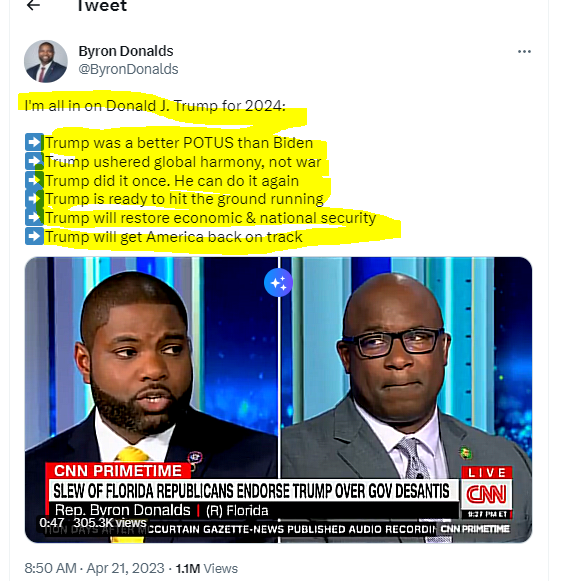Click arrow emoji before 'Trump ushered global harmony'
This screenshot has width=561, height=581.
tap(34, 161)
